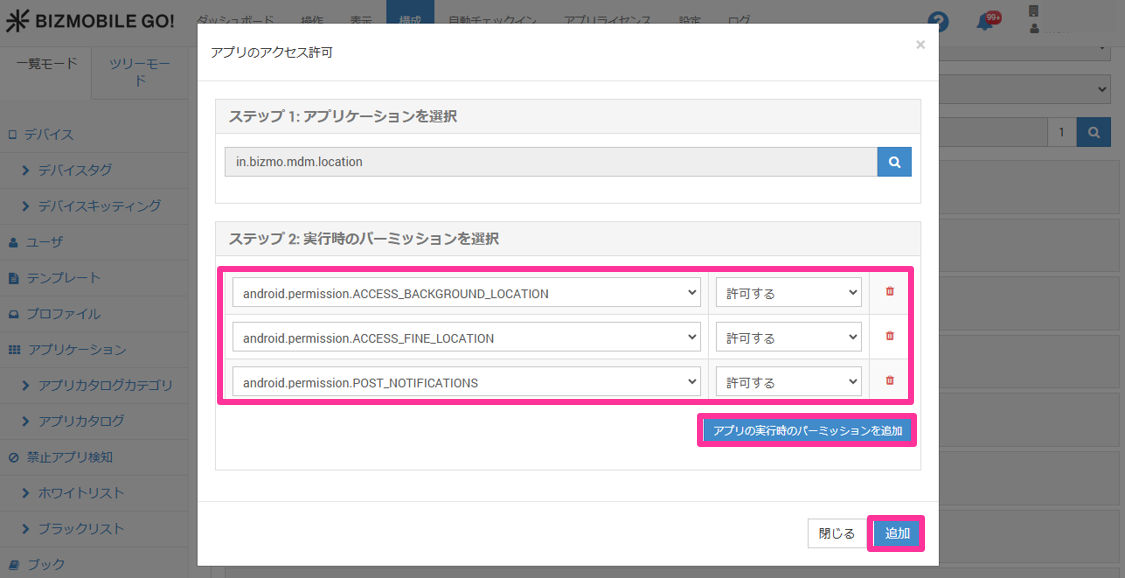Open POST_NOTIFICATIONS permission dropdown
This screenshot has height=578, width=1125.
click(466, 382)
